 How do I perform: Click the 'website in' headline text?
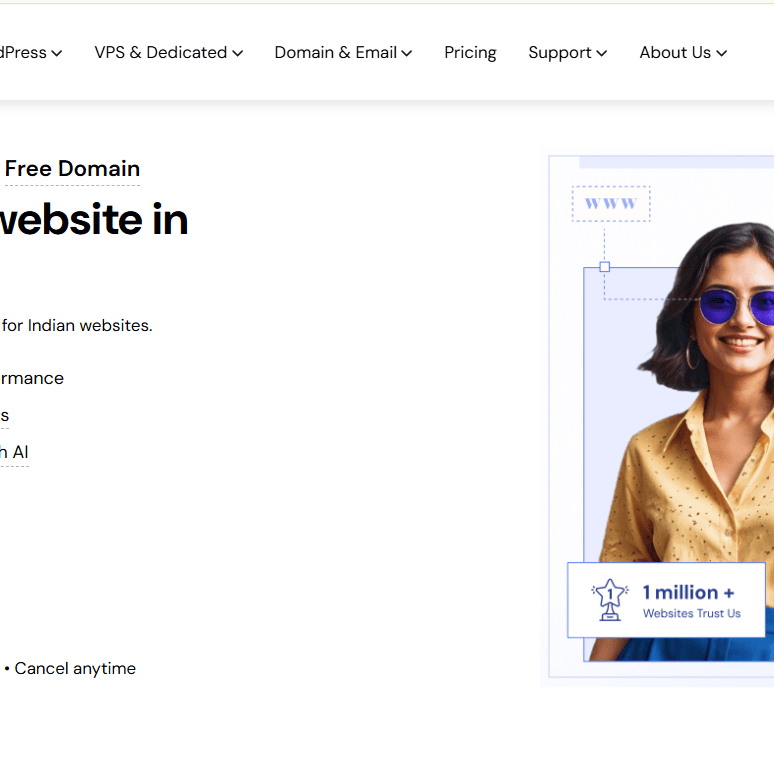click(x=94, y=219)
